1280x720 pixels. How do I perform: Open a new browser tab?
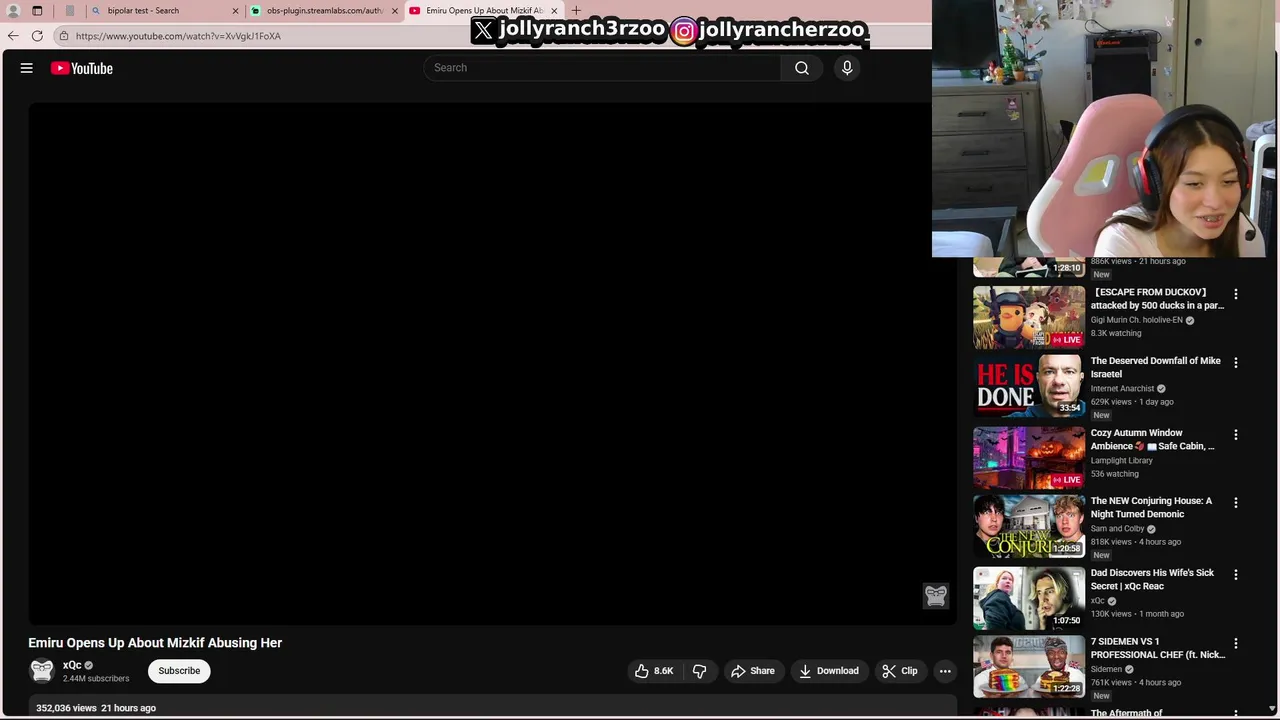576,10
